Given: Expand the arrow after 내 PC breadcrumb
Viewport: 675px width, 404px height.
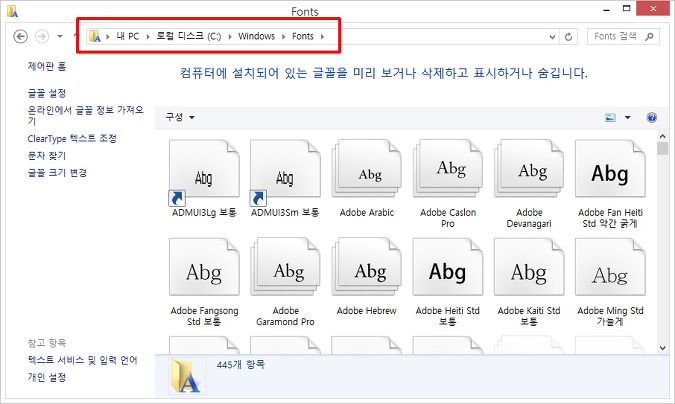Looking at the screenshot, I should point(148,37).
